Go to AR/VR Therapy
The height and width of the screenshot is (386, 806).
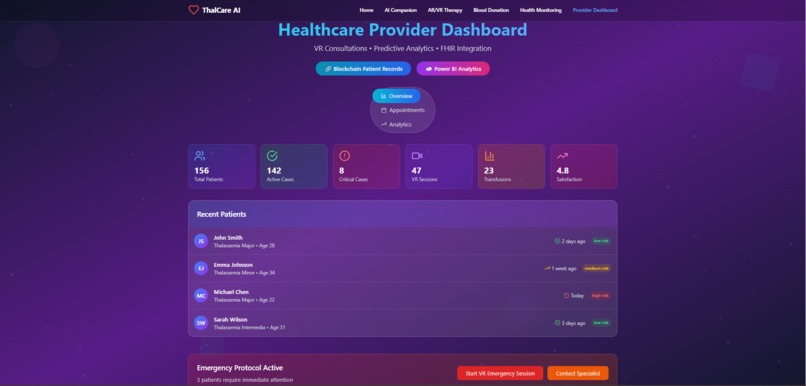[x=445, y=10]
